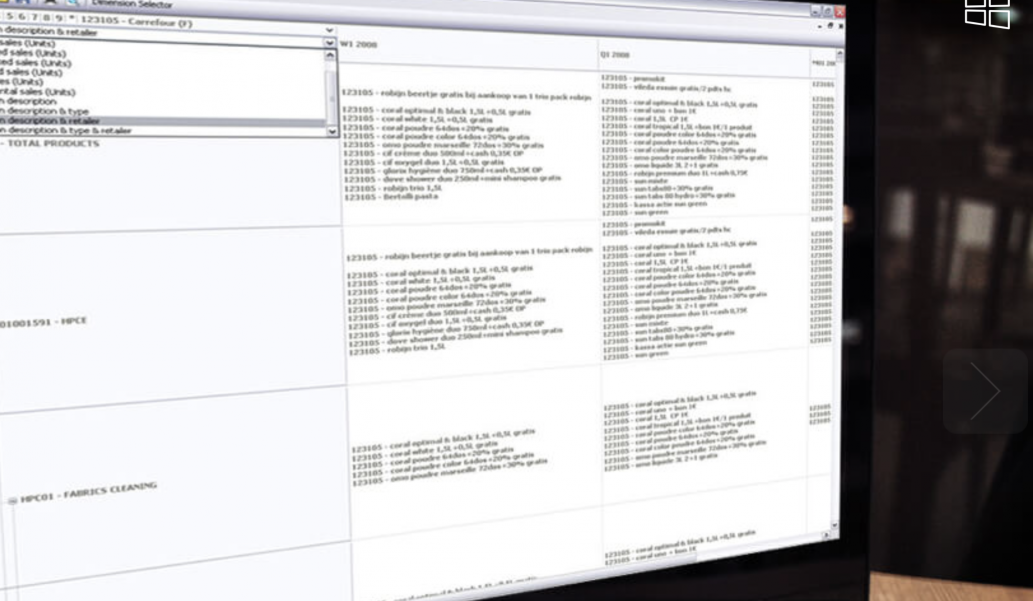The height and width of the screenshot is (601, 1033).
Task: Click the dropdown list's scroll-up arrow
Action: pos(331,55)
